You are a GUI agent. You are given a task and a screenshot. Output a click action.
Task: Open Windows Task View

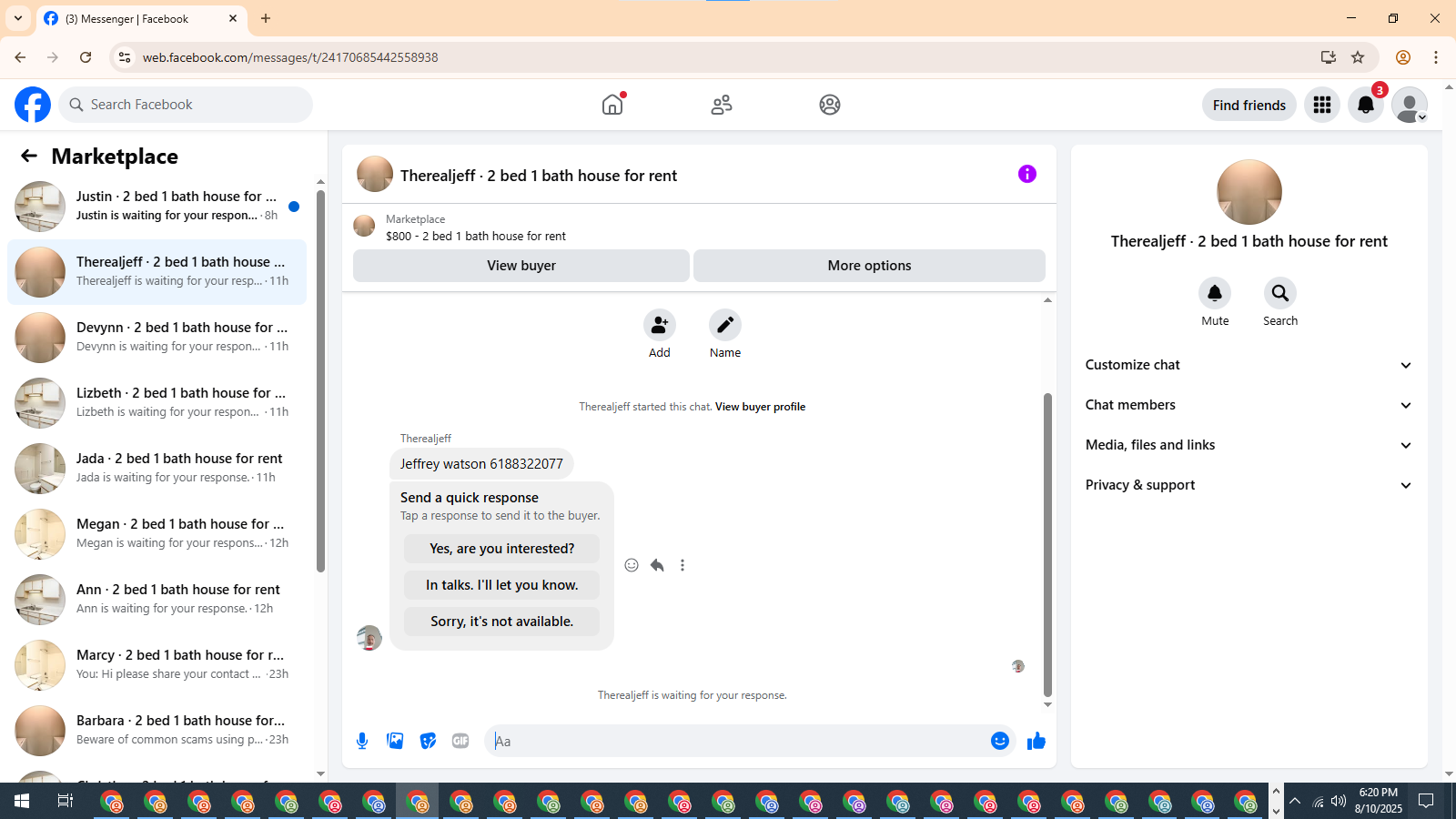click(x=66, y=801)
